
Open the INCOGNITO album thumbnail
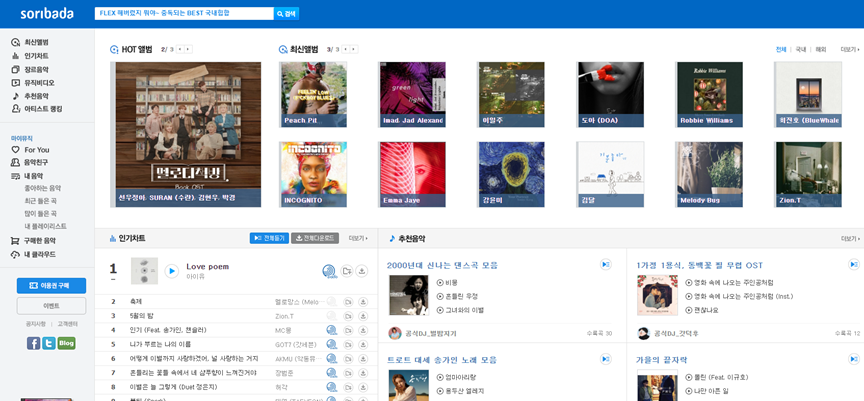(314, 174)
